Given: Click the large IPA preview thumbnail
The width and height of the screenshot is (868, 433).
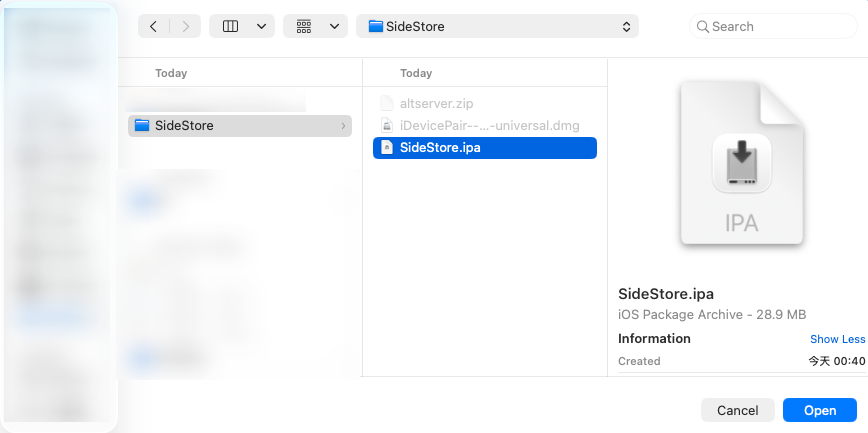Looking at the screenshot, I should pos(741,163).
